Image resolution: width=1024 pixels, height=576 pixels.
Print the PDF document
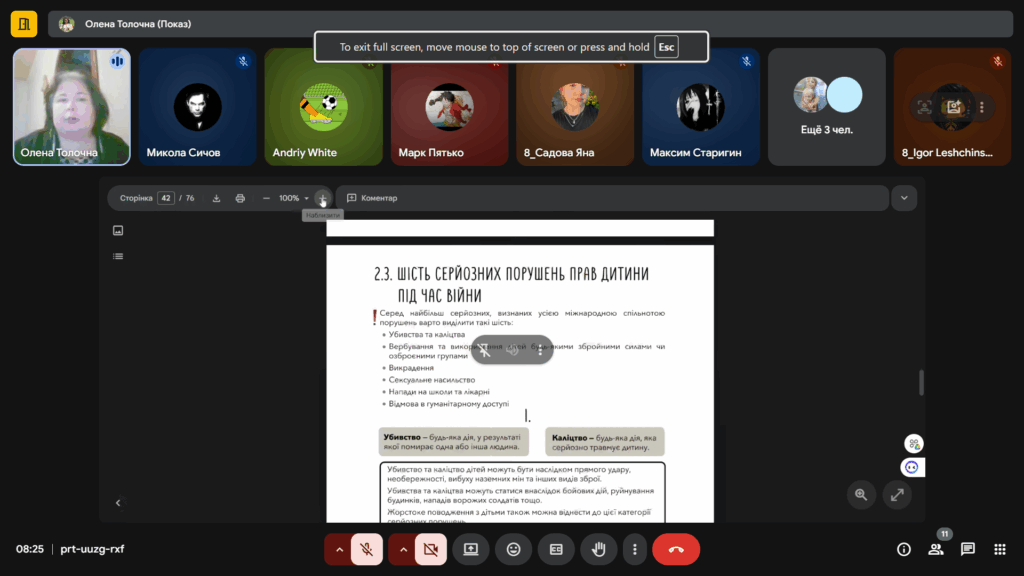240,198
